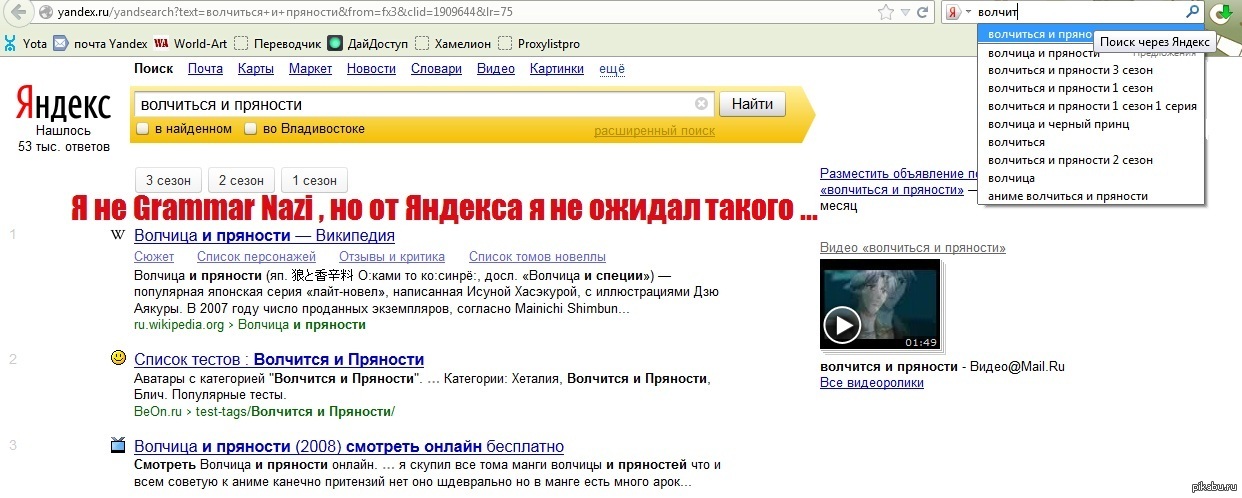Select suggestion 'волчиться и пряности 1 сезон 1 серия'

[1092, 106]
